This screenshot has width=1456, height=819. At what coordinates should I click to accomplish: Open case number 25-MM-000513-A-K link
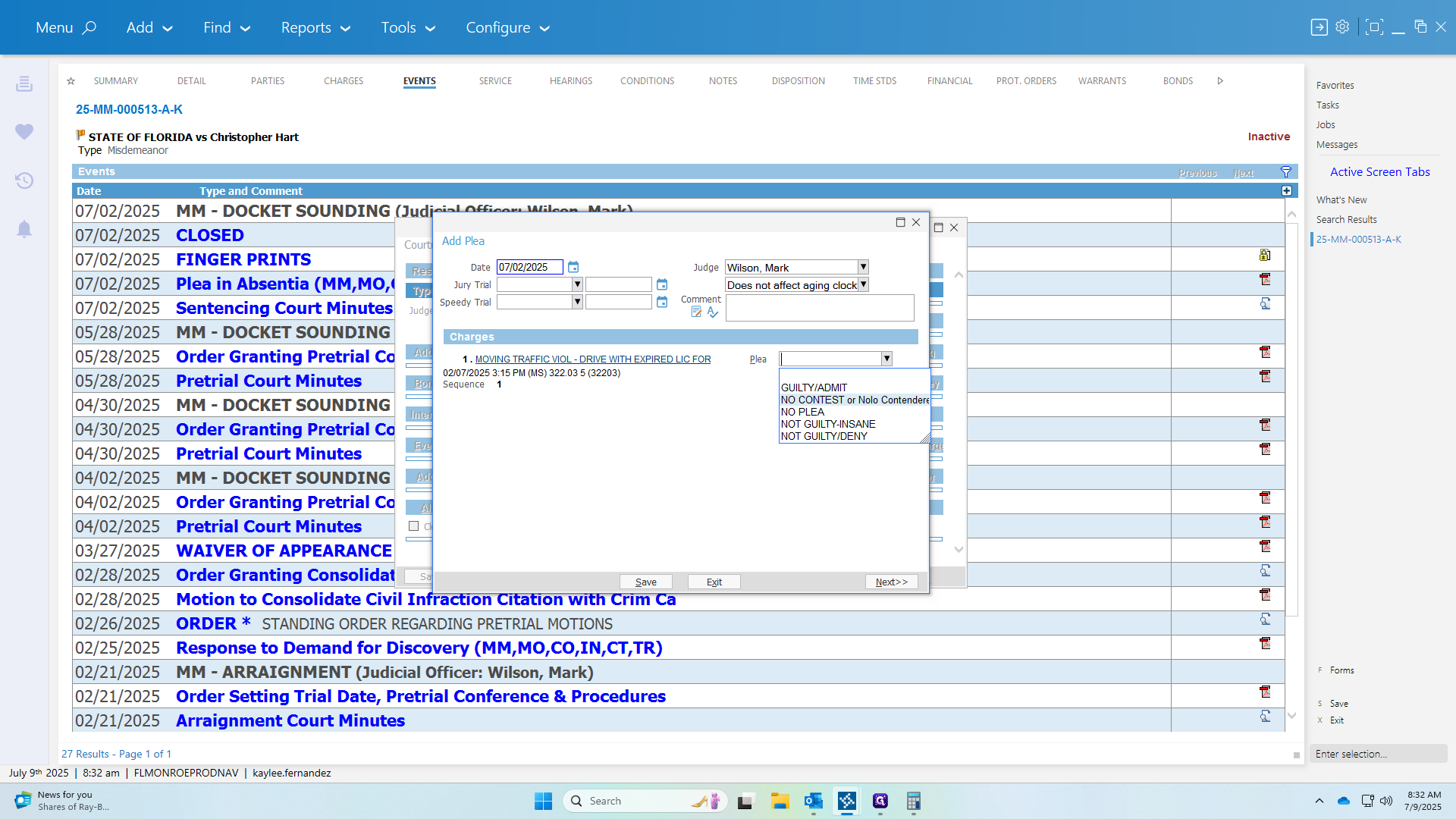click(129, 109)
